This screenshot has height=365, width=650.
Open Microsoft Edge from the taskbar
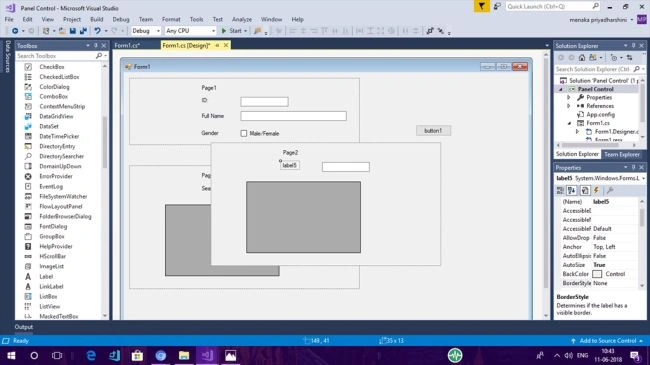tap(91, 355)
